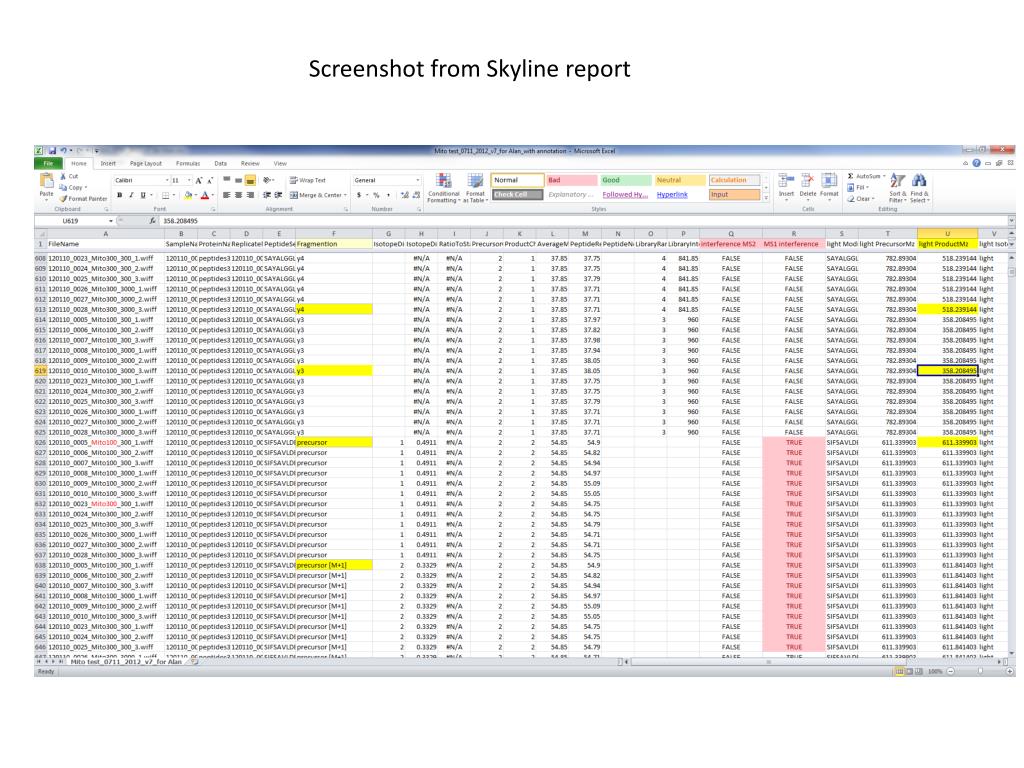This screenshot has width=1024, height=768.
Task: Toggle Align Text Left
Action: coord(227,195)
